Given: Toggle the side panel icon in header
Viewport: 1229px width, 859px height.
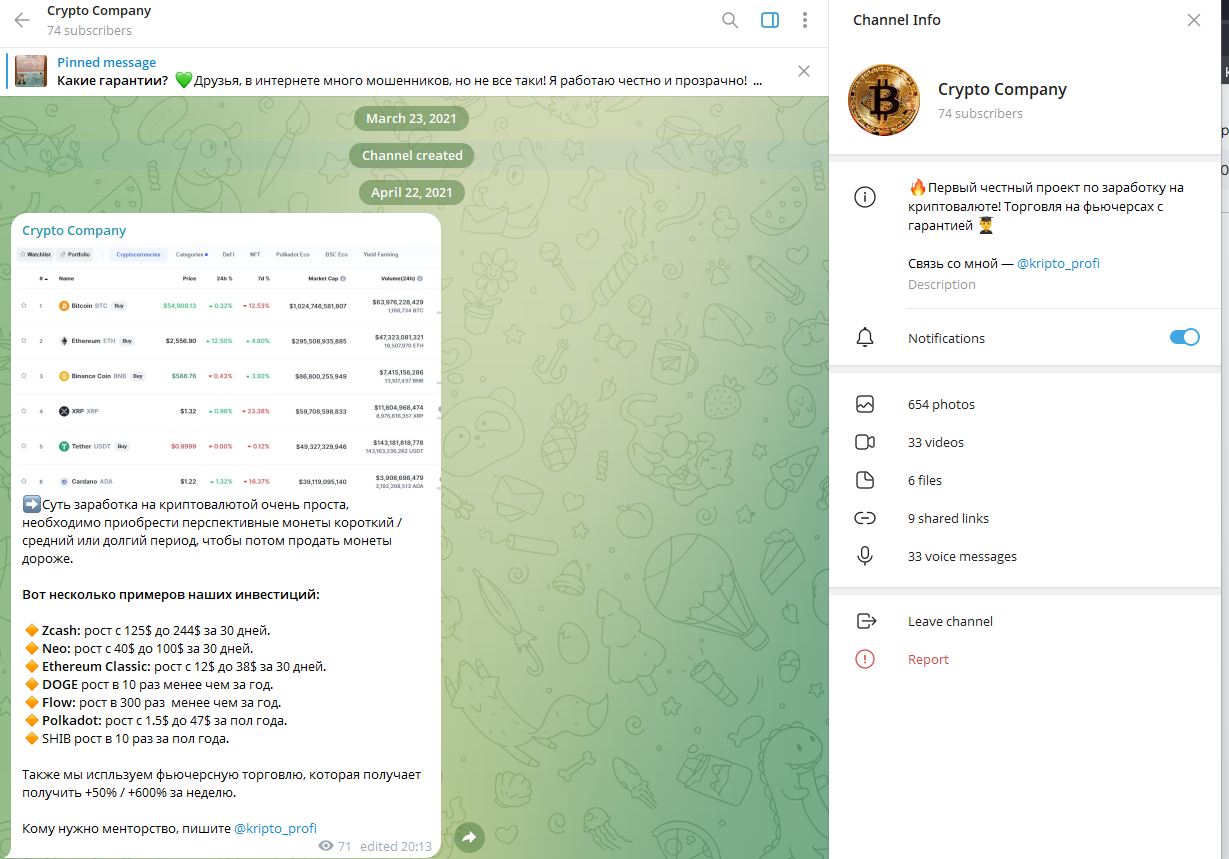Looking at the screenshot, I should click(x=770, y=20).
